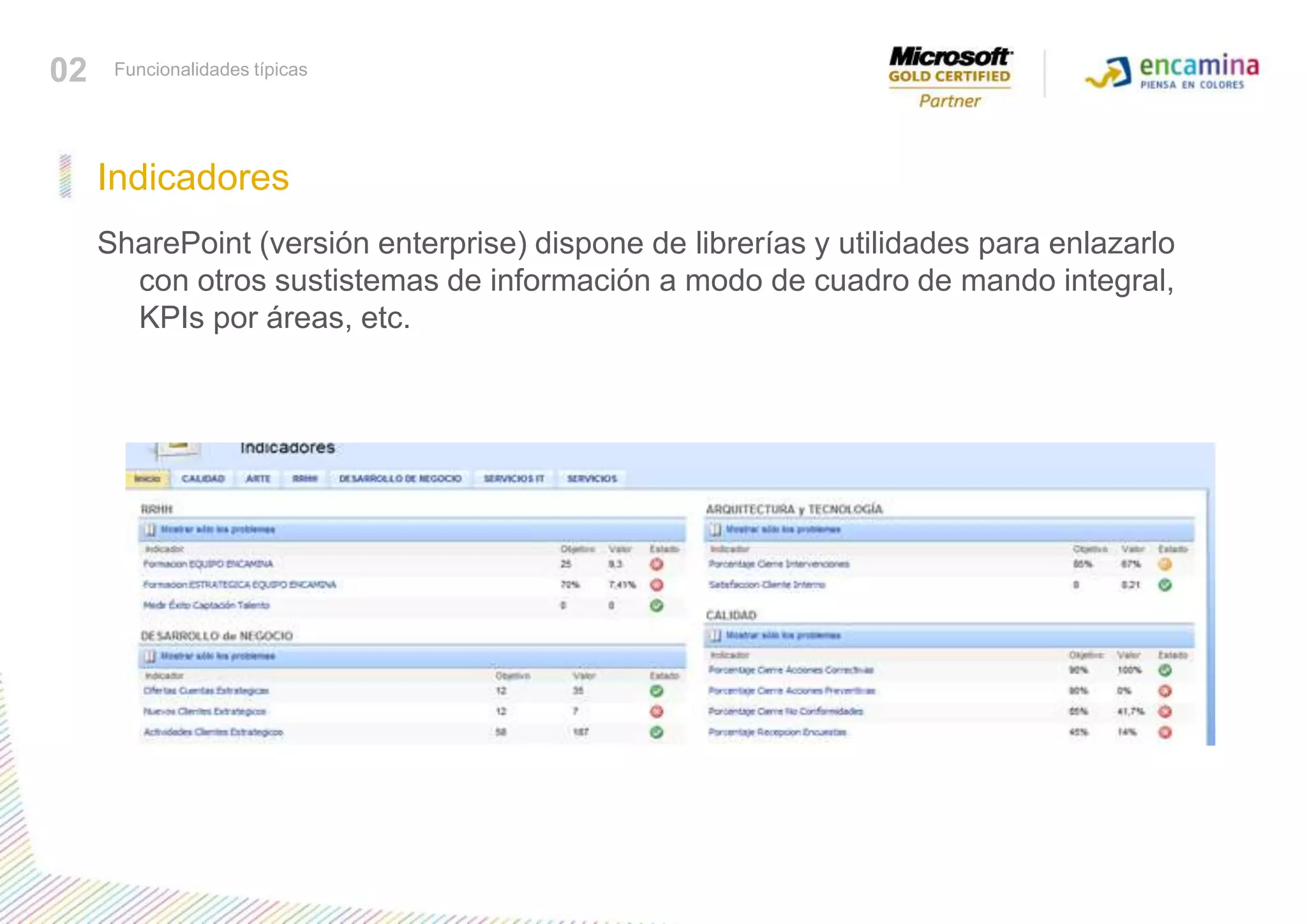The width and height of the screenshot is (1307, 924).
Task: Open the RRHH tab
Action: (x=305, y=479)
